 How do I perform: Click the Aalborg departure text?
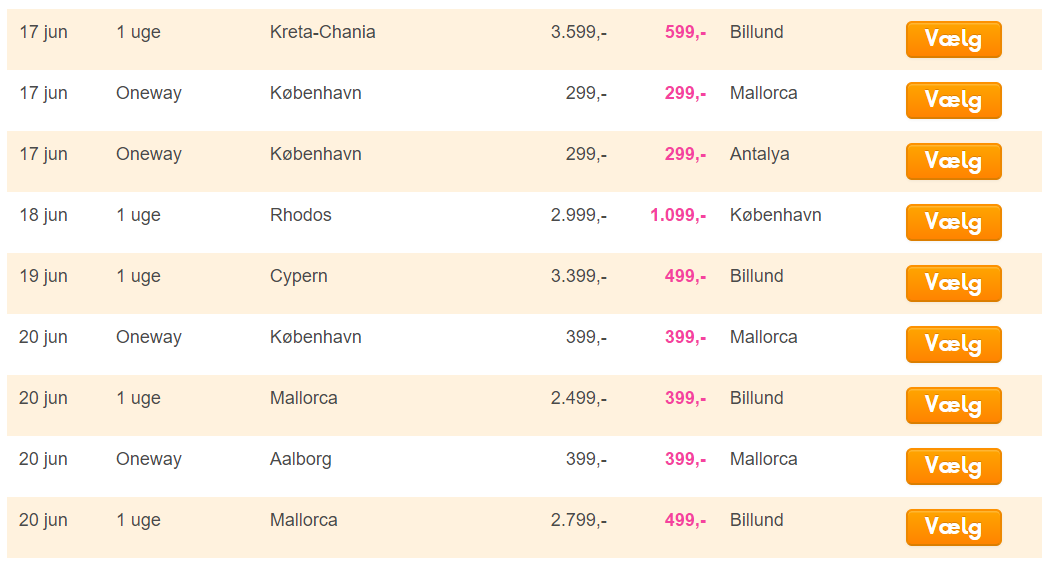pyautogui.click(x=301, y=460)
